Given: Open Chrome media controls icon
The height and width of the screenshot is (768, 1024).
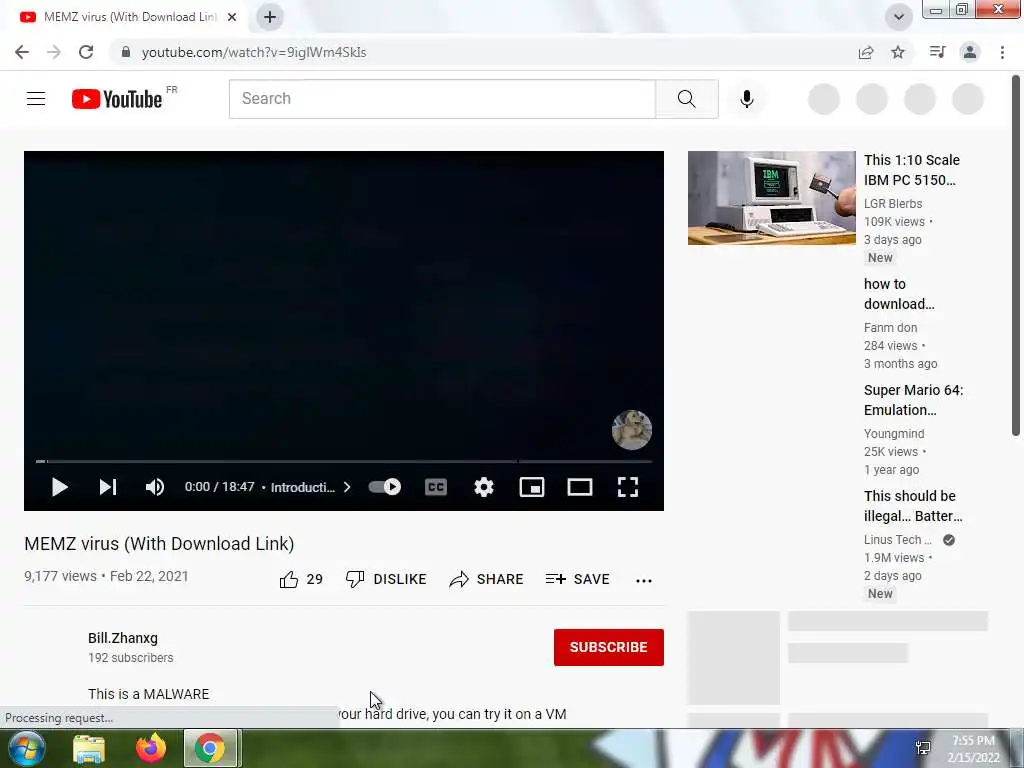Looking at the screenshot, I should [937, 52].
